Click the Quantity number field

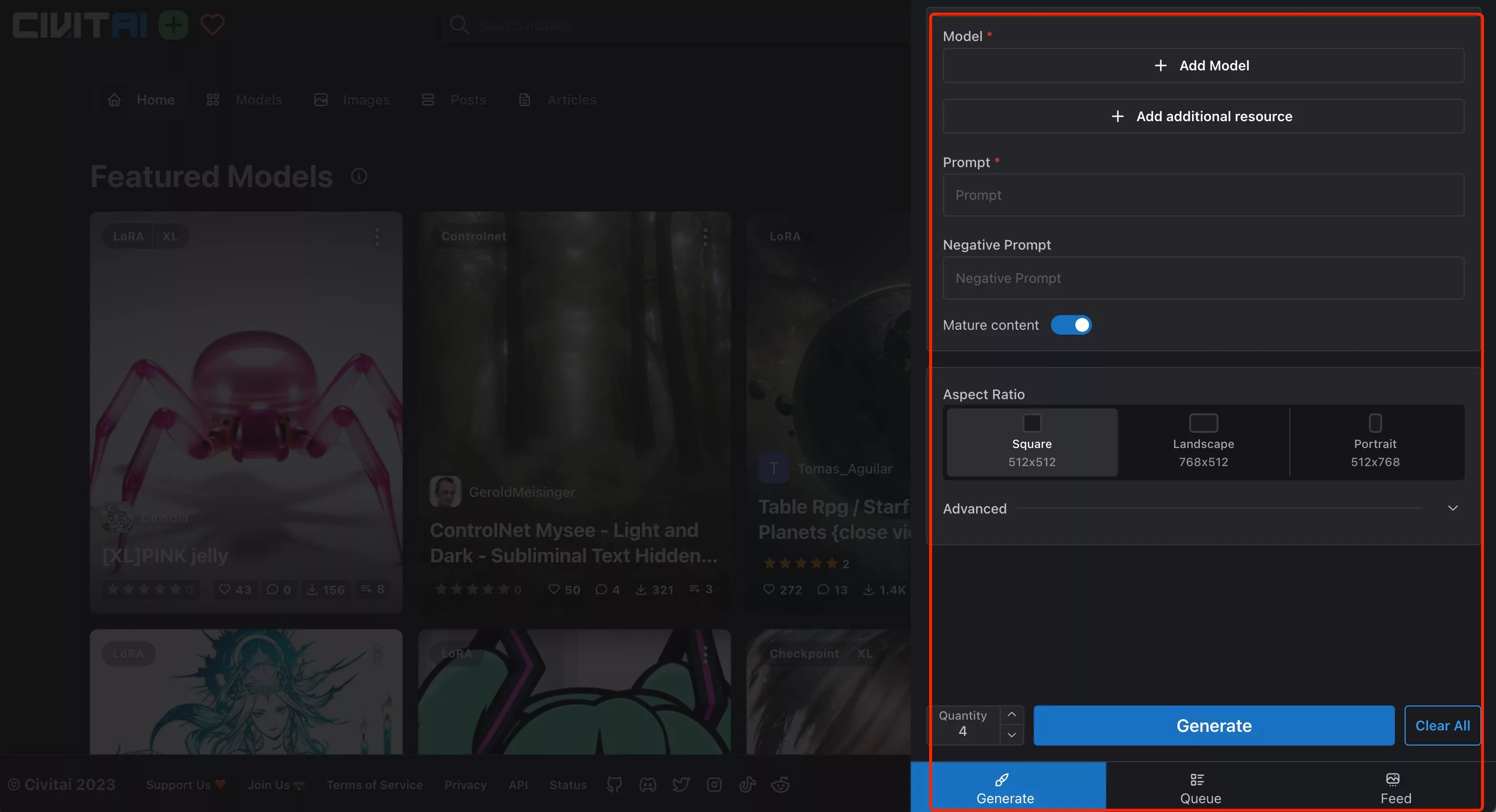(x=963, y=726)
